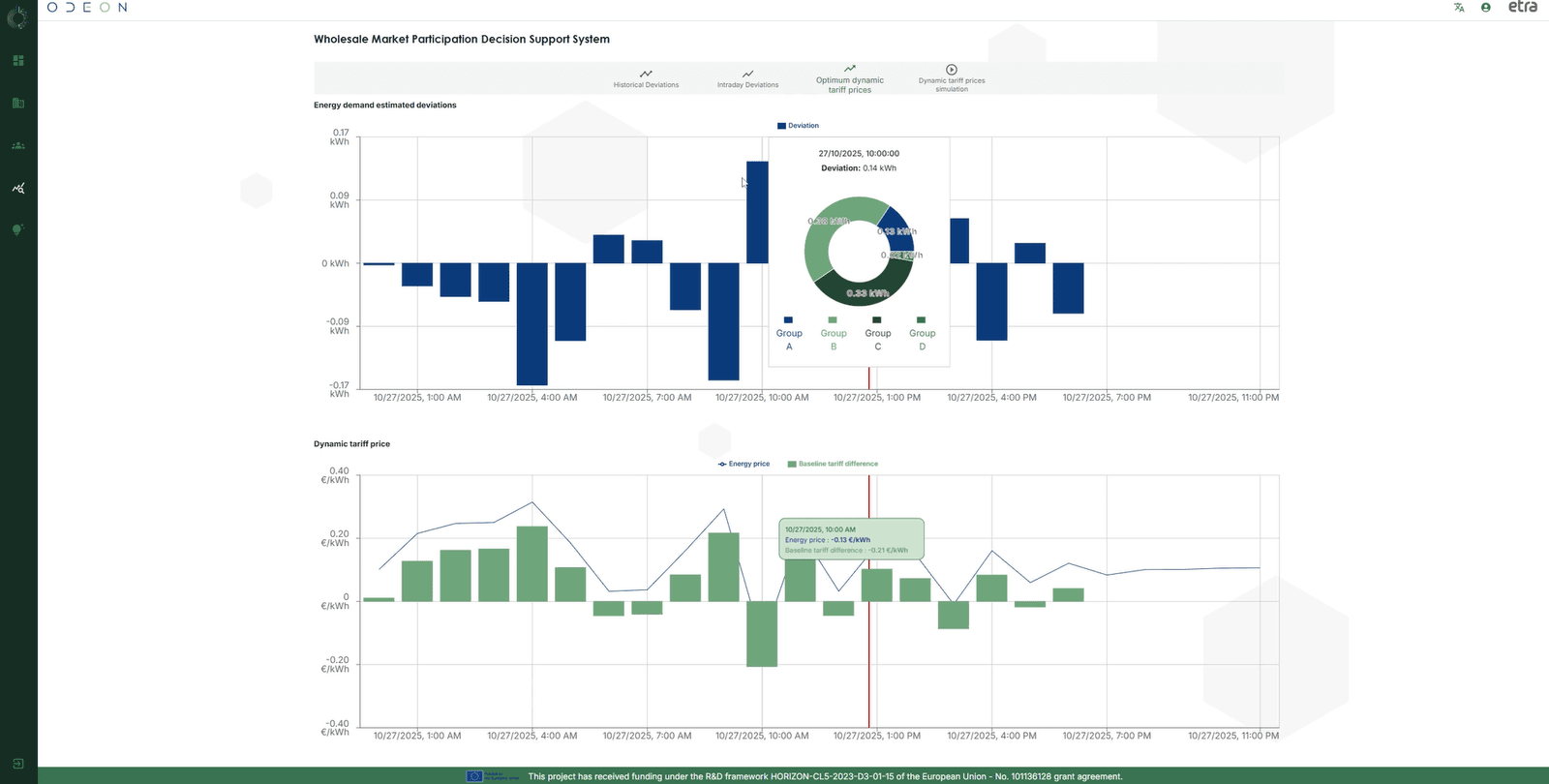Click 'Energy demand estimated deviations' heading
This screenshot has width=1549, height=784.
(385, 105)
